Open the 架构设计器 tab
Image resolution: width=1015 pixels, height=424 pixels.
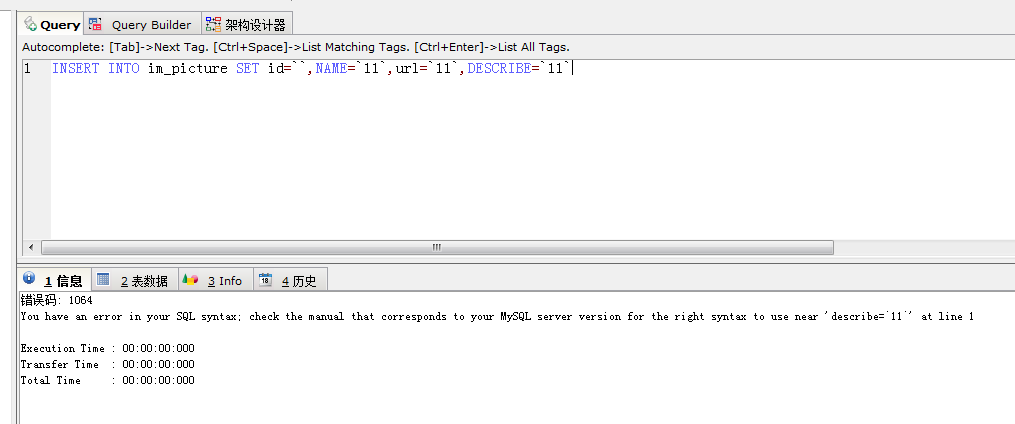click(255, 25)
